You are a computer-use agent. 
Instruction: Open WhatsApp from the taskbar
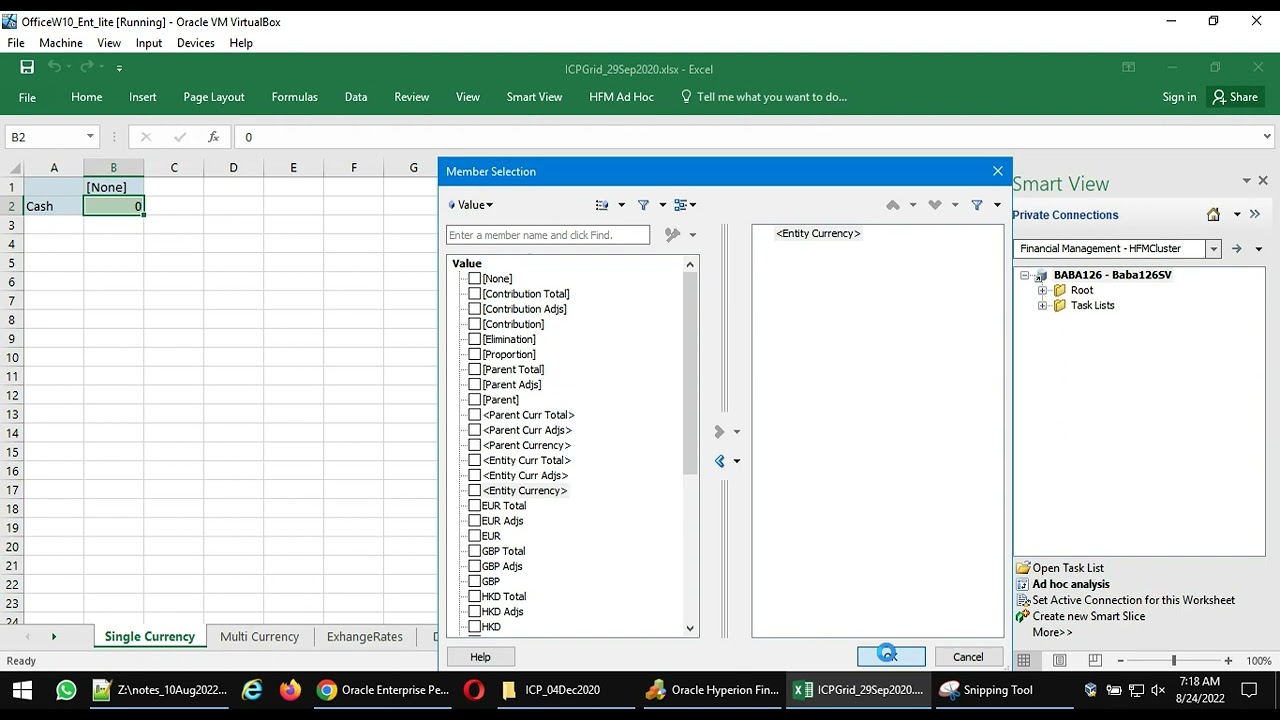point(66,690)
